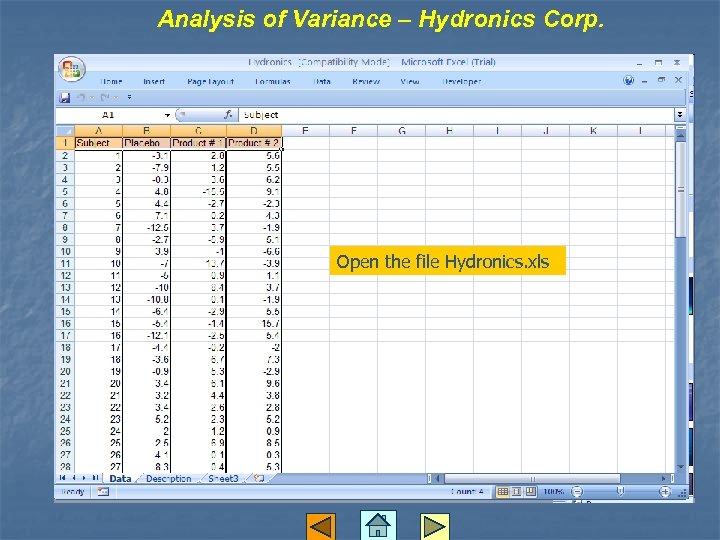Switch to the Data sheet tab
The height and width of the screenshot is (540, 720).
[x=120, y=478]
